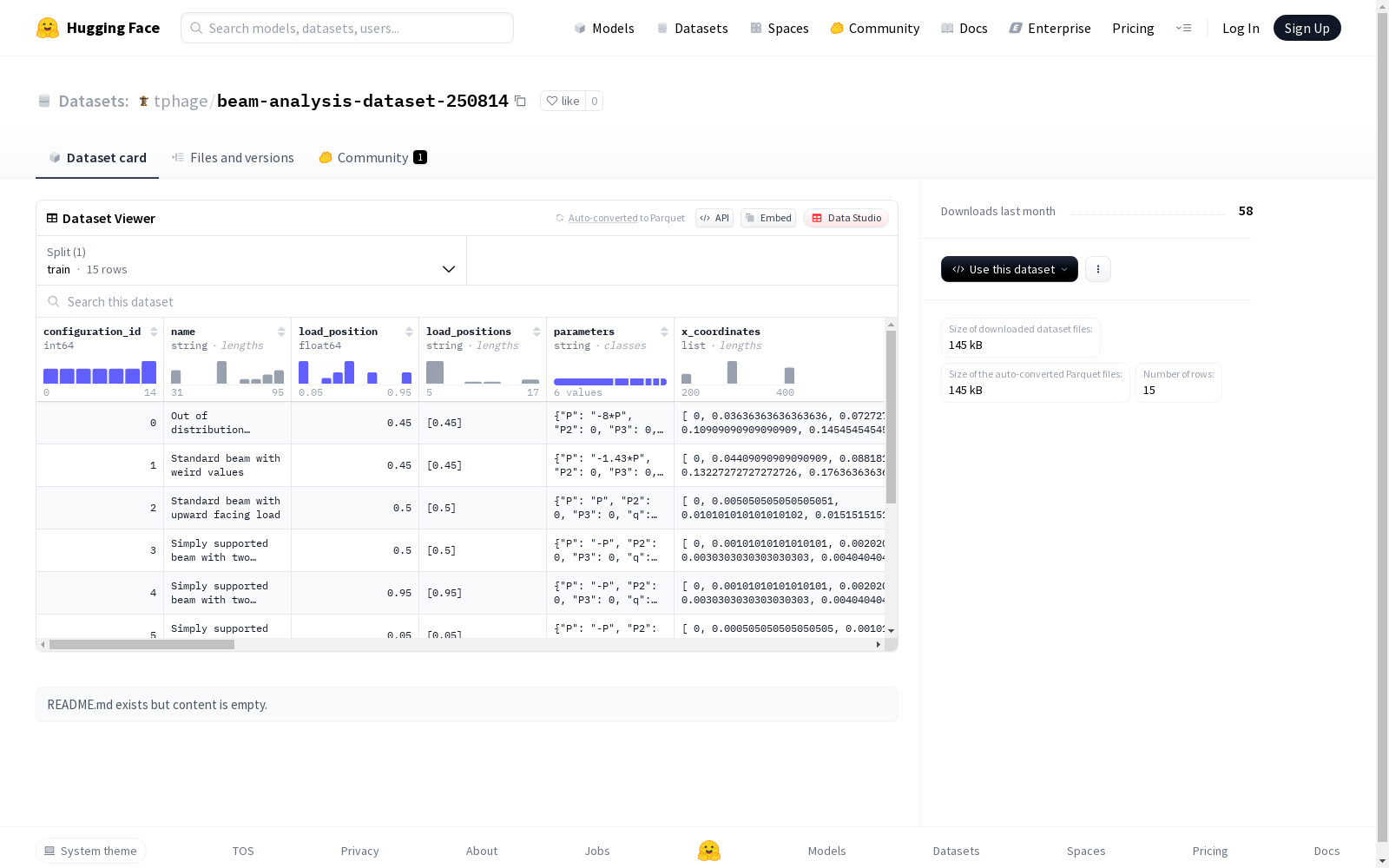Sort the parameters column
Screen dimensions: 1389x868
point(664,332)
